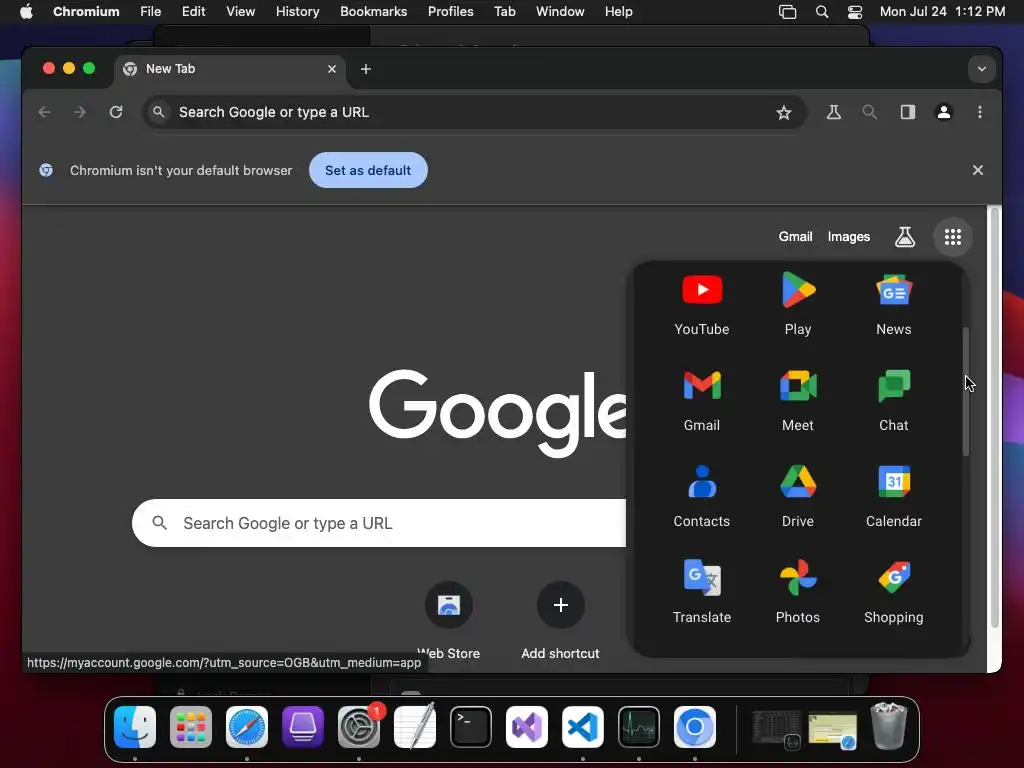Select the New Tab tab

pyautogui.click(x=231, y=69)
